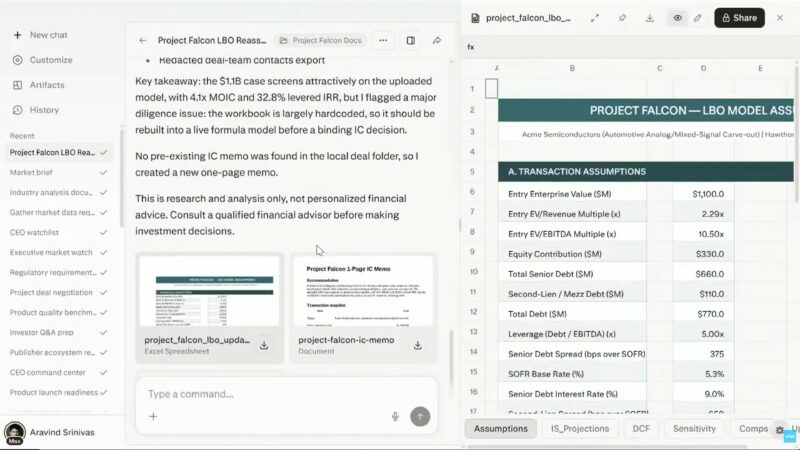Open the CEO watchlist chat
The width and height of the screenshot is (800, 450).
click(58, 232)
